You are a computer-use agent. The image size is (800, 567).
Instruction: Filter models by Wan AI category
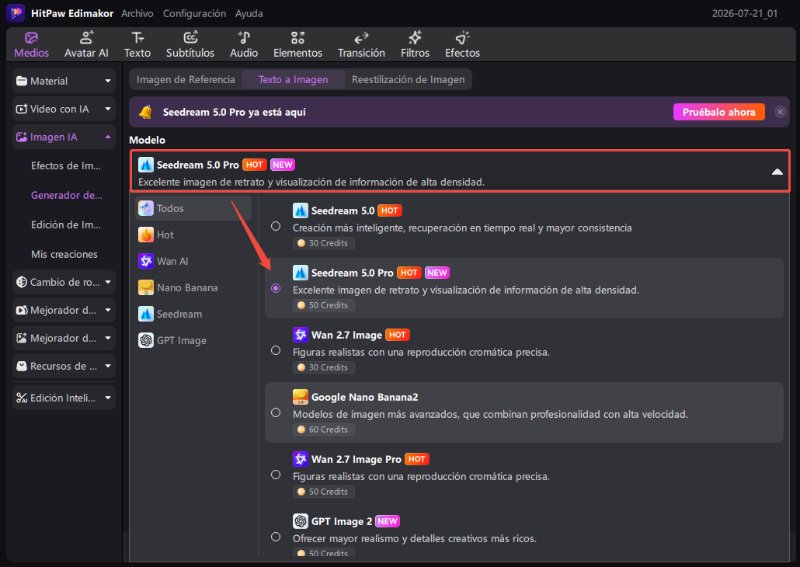click(x=193, y=261)
